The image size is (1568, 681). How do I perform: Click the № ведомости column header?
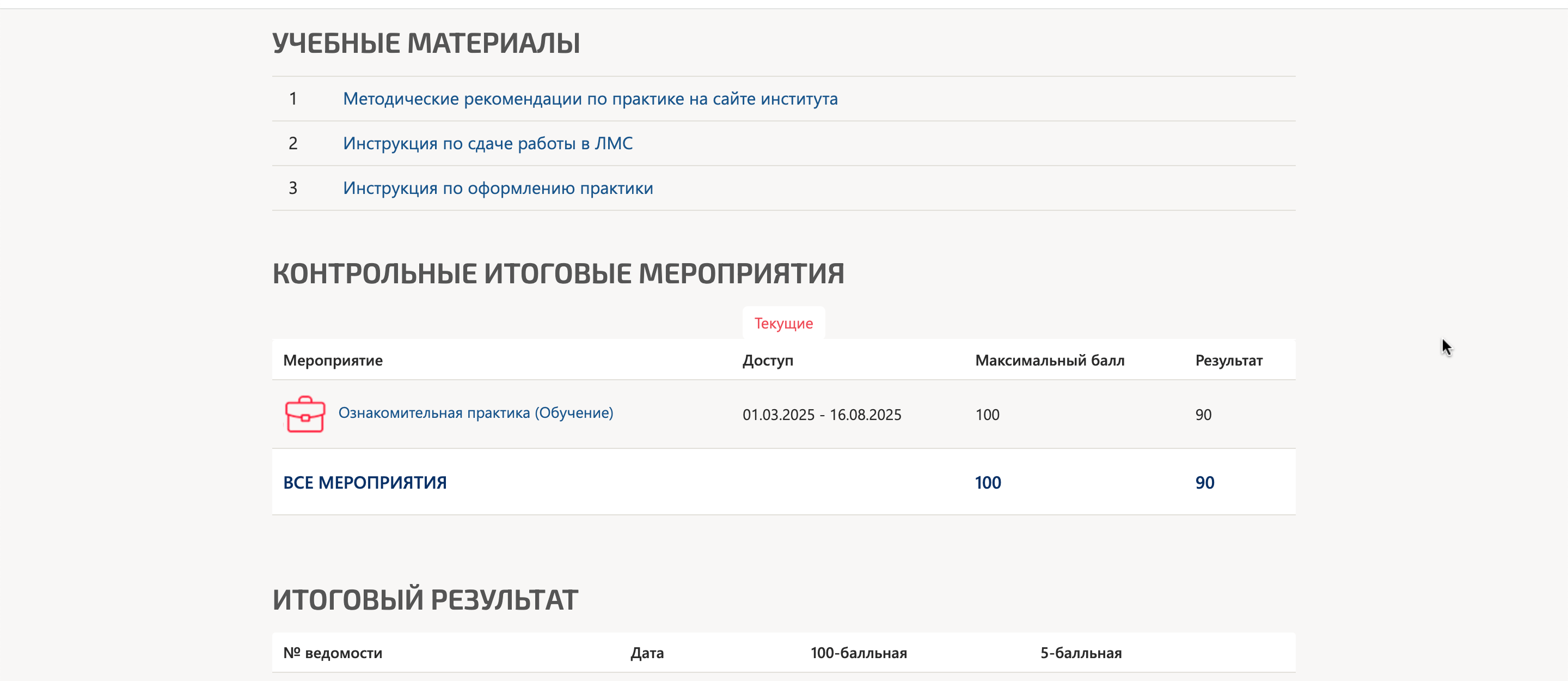[x=333, y=653]
